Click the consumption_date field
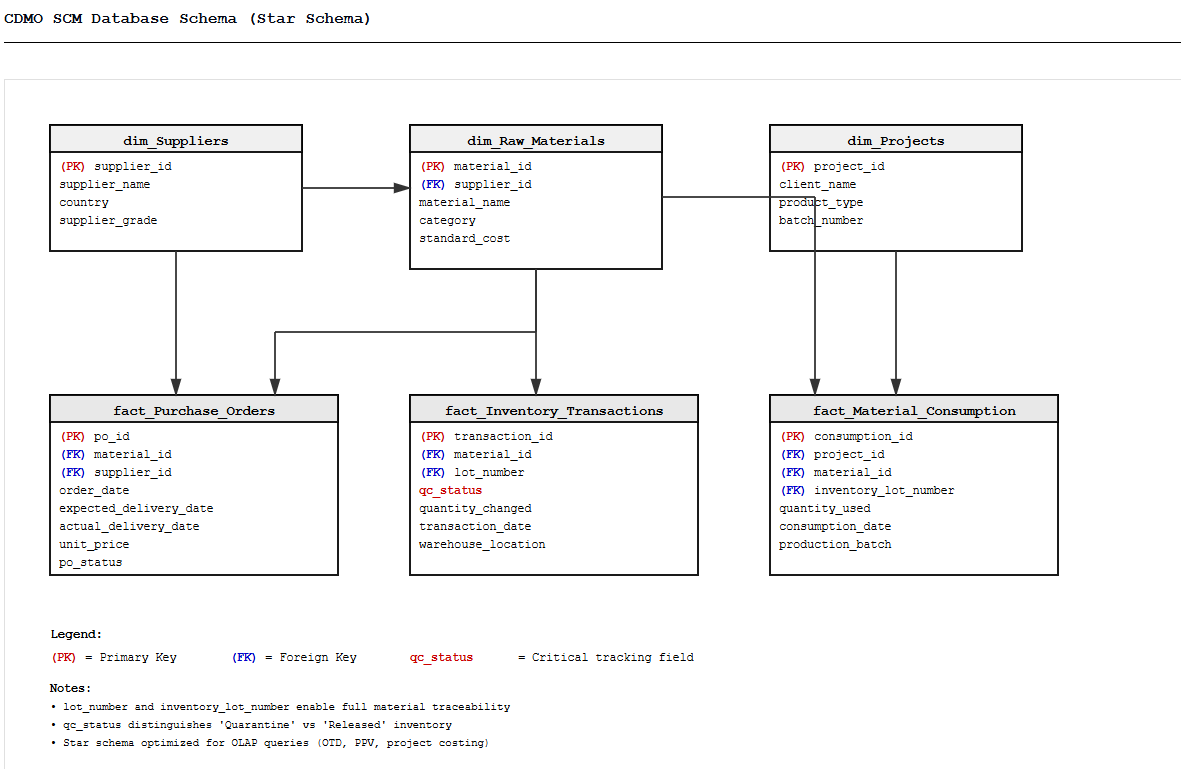Image resolution: width=1181 pixels, height=769 pixels. [x=835, y=527]
